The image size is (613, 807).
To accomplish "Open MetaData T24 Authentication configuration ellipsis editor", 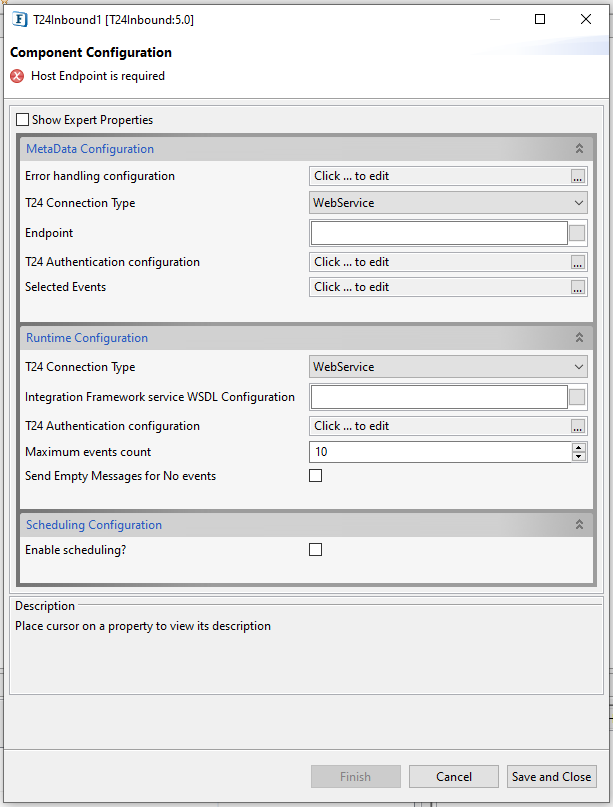I will click(577, 262).
